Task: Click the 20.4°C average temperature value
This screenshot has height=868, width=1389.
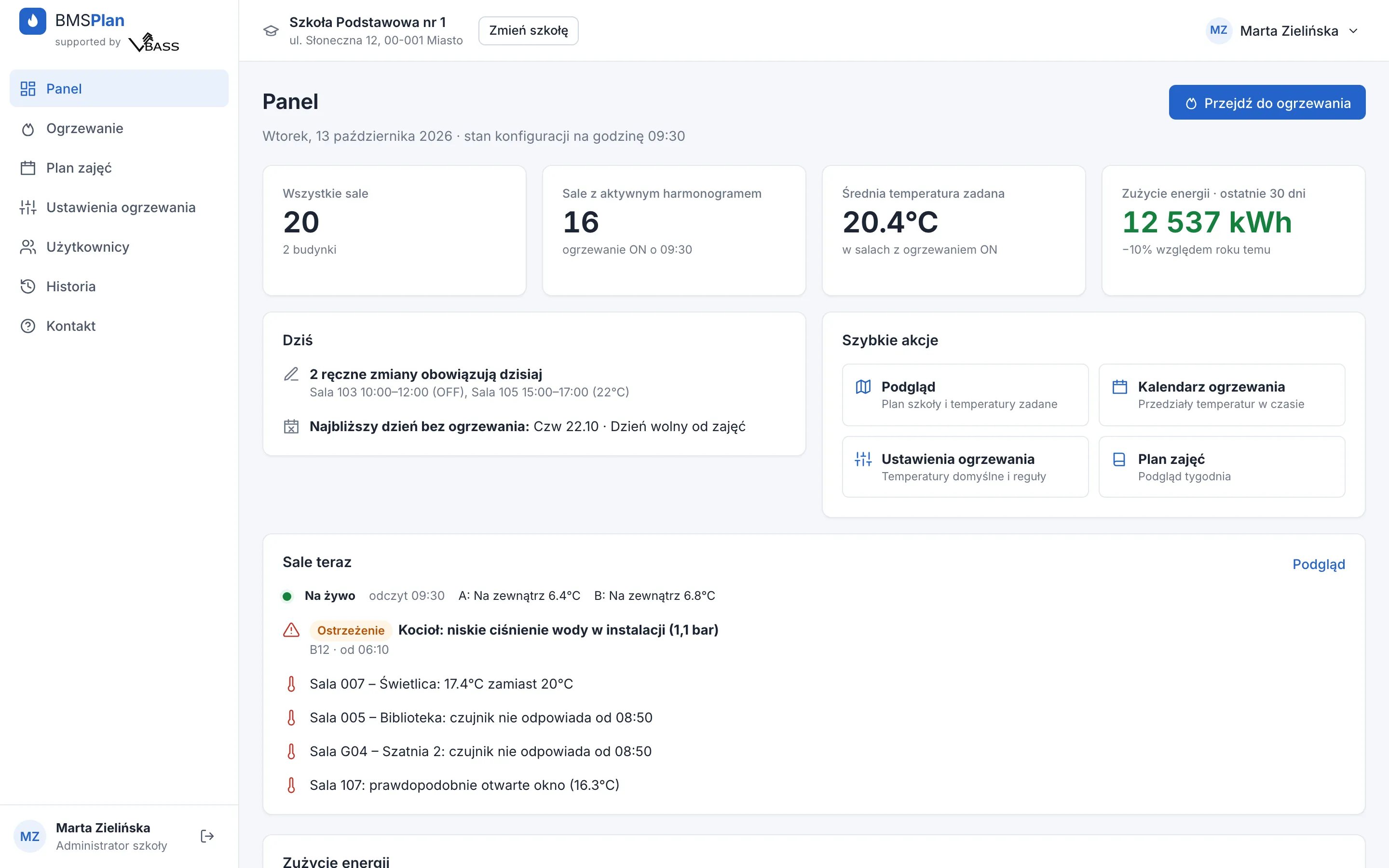Action: click(x=890, y=222)
